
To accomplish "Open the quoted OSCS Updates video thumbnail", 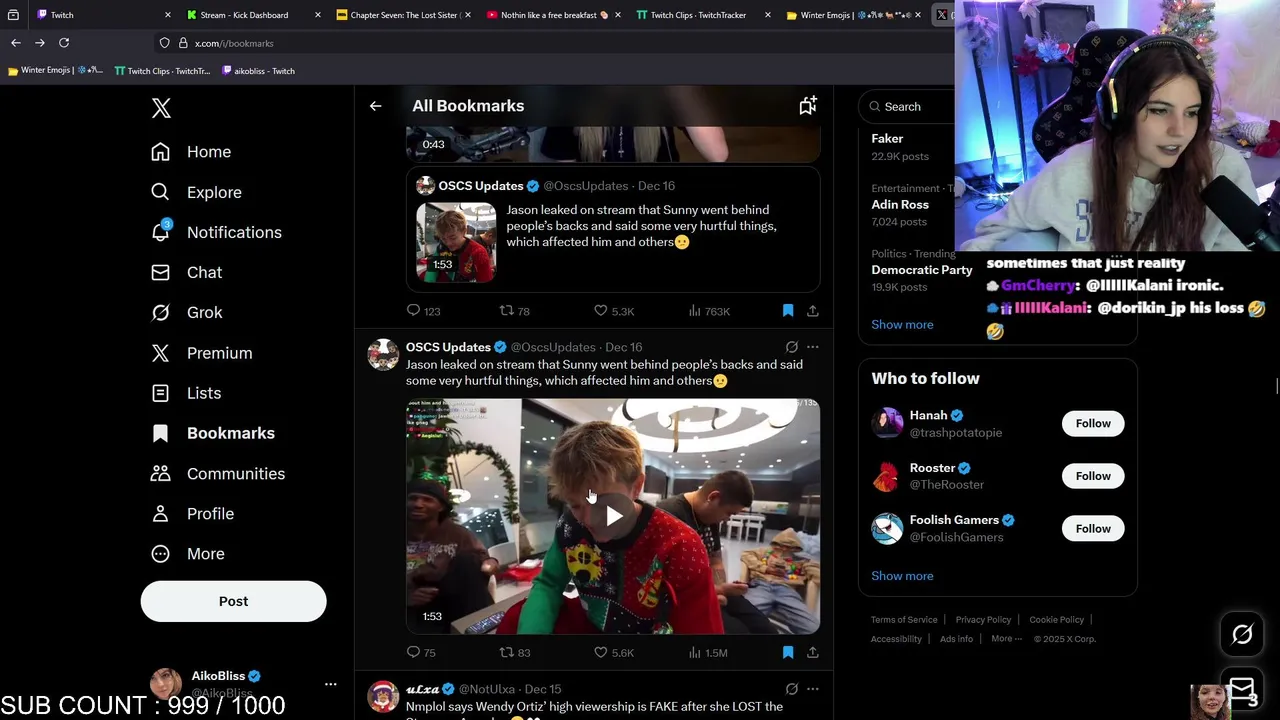I will tap(456, 242).
